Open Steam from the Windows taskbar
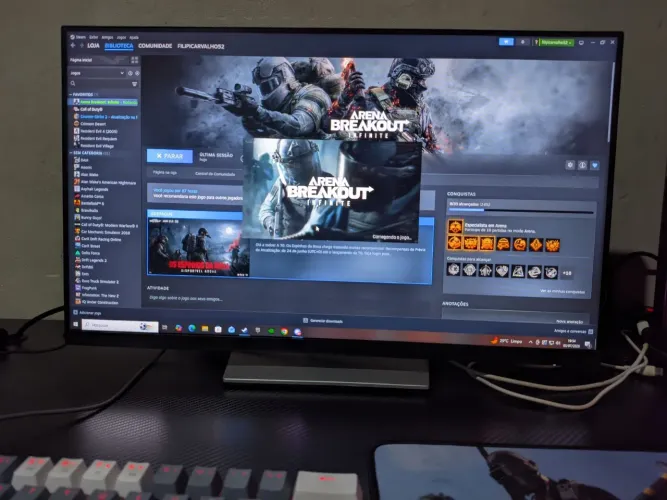667x500 pixels. [x=245, y=329]
